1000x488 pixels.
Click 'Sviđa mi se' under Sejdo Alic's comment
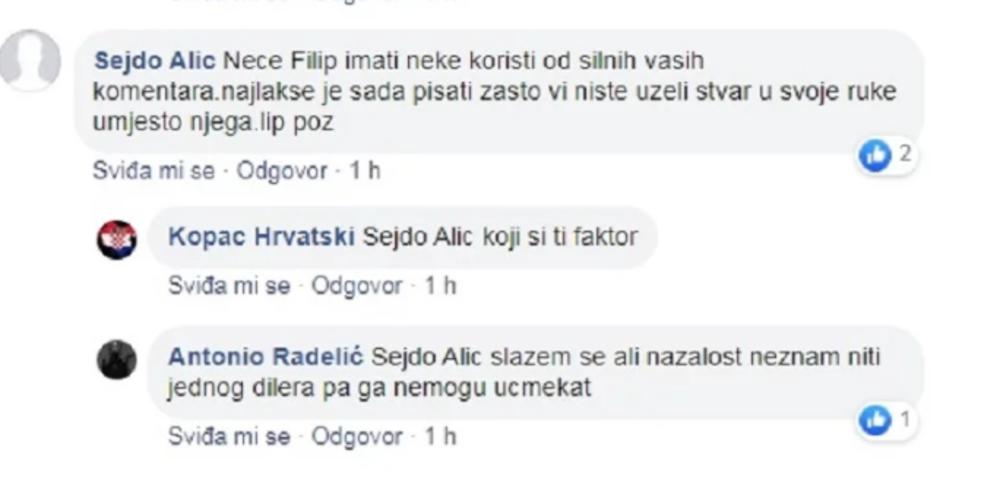[x=153, y=171]
